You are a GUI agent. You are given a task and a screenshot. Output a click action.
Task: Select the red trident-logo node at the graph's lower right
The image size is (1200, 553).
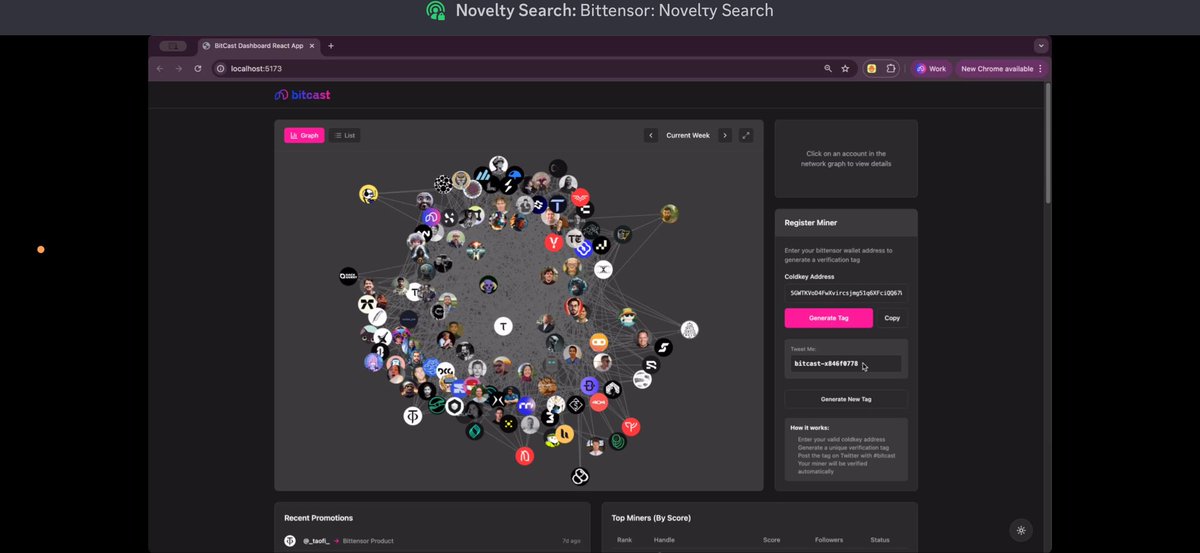tap(631, 427)
